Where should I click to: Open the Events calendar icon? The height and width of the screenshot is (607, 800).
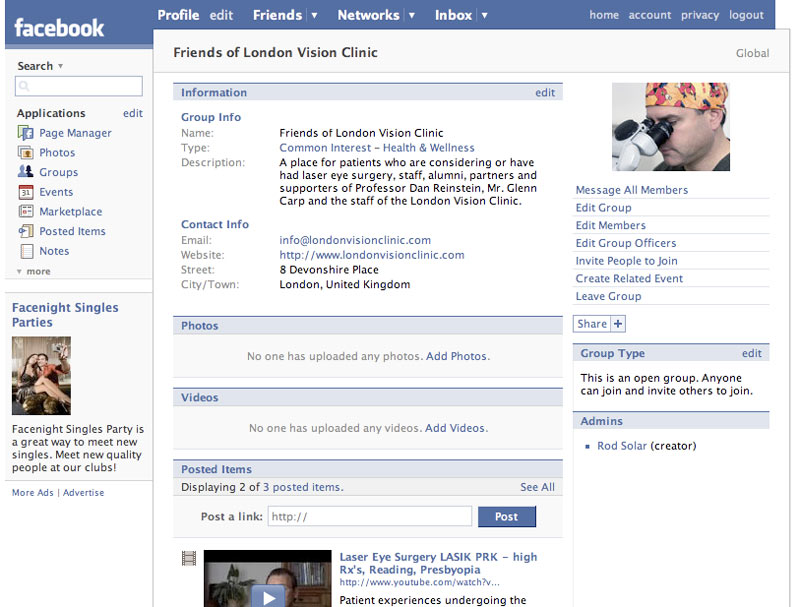(x=26, y=192)
